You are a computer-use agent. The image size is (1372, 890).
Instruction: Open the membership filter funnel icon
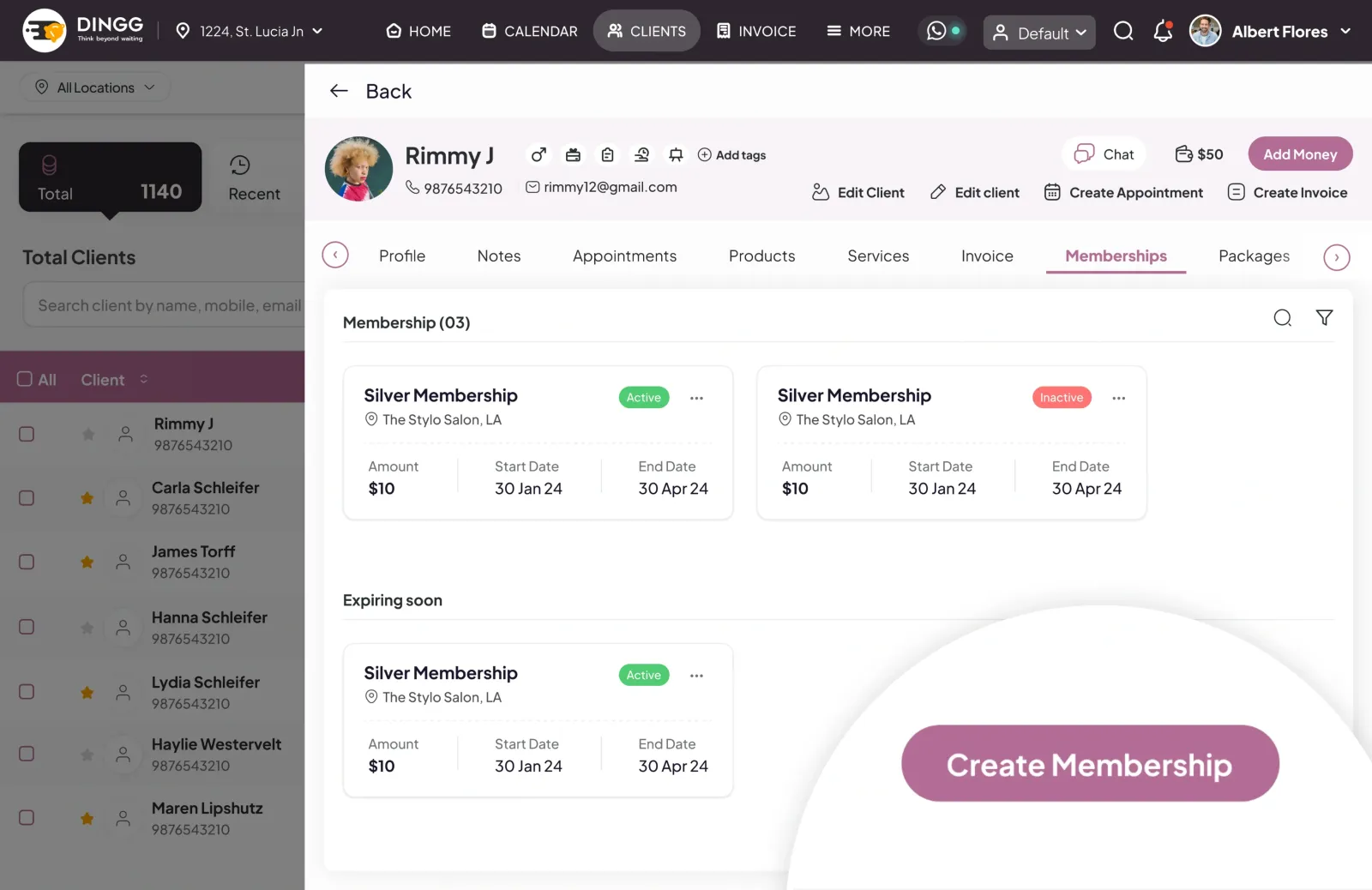point(1324,318)
